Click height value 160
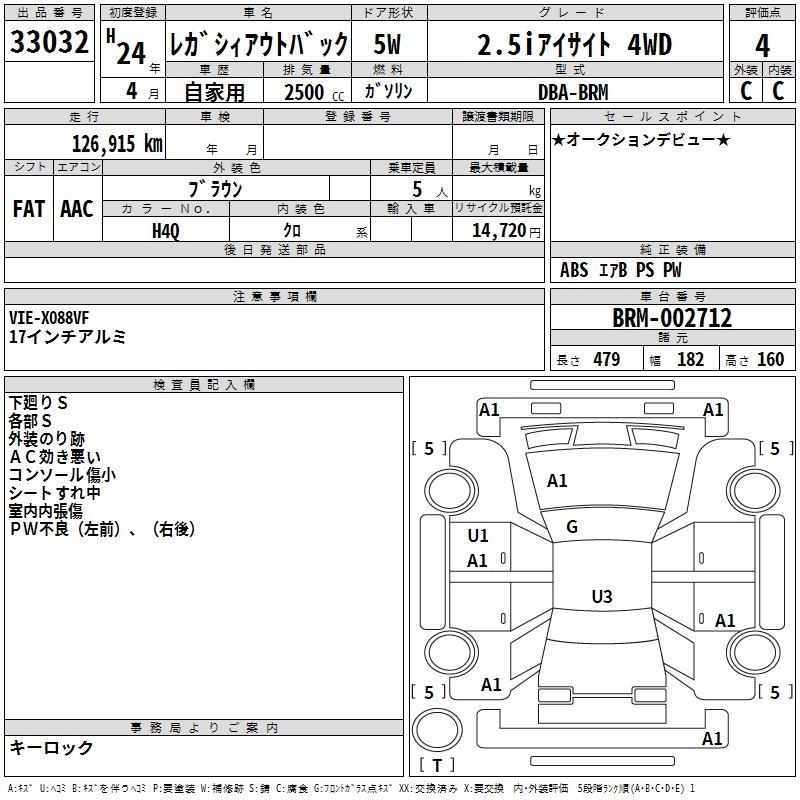Image resolution: width=800 pixels, height=800 pixels. click(770, 360)
